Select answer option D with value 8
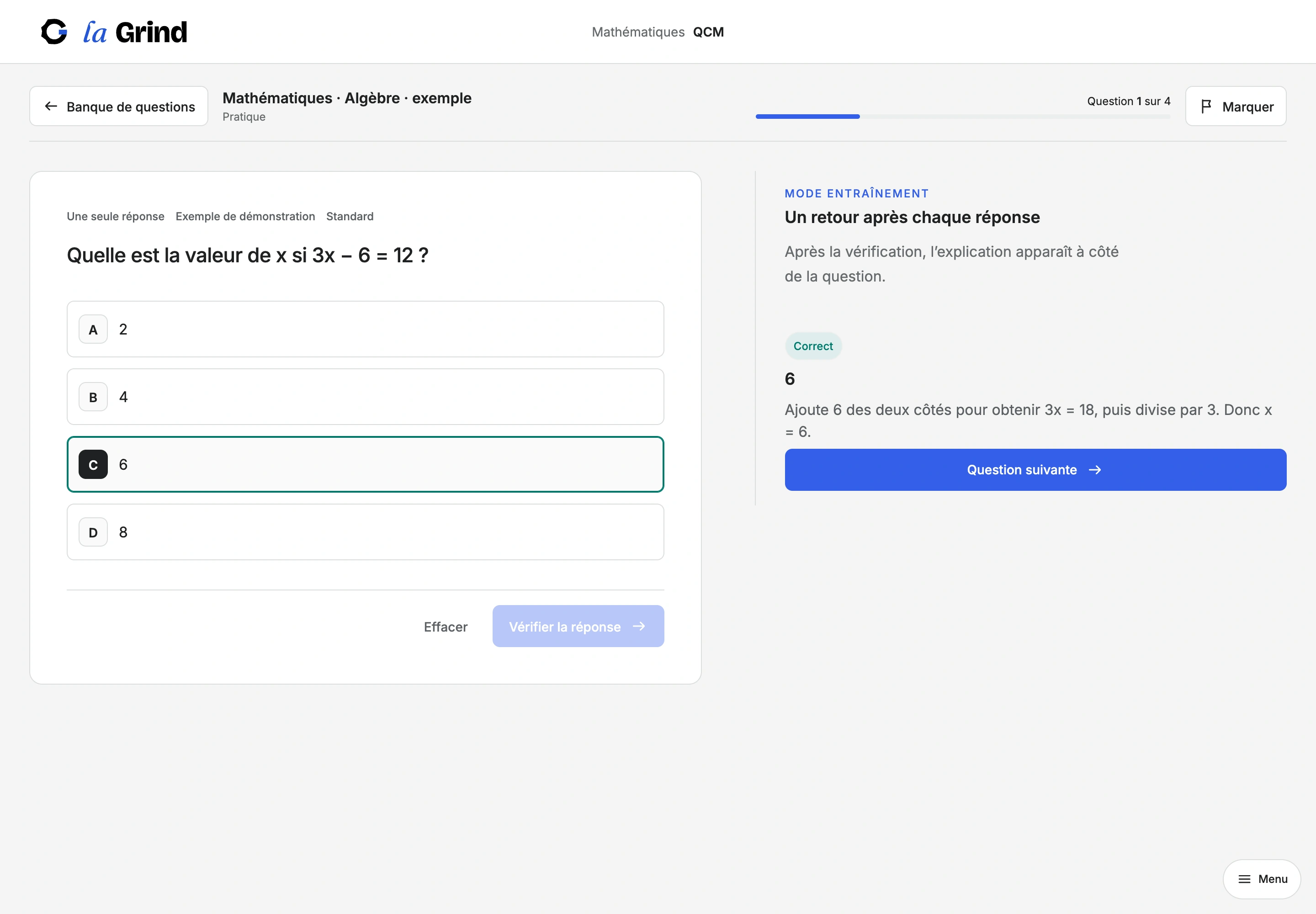1316x914 pixels. click(x=366, y=531)
